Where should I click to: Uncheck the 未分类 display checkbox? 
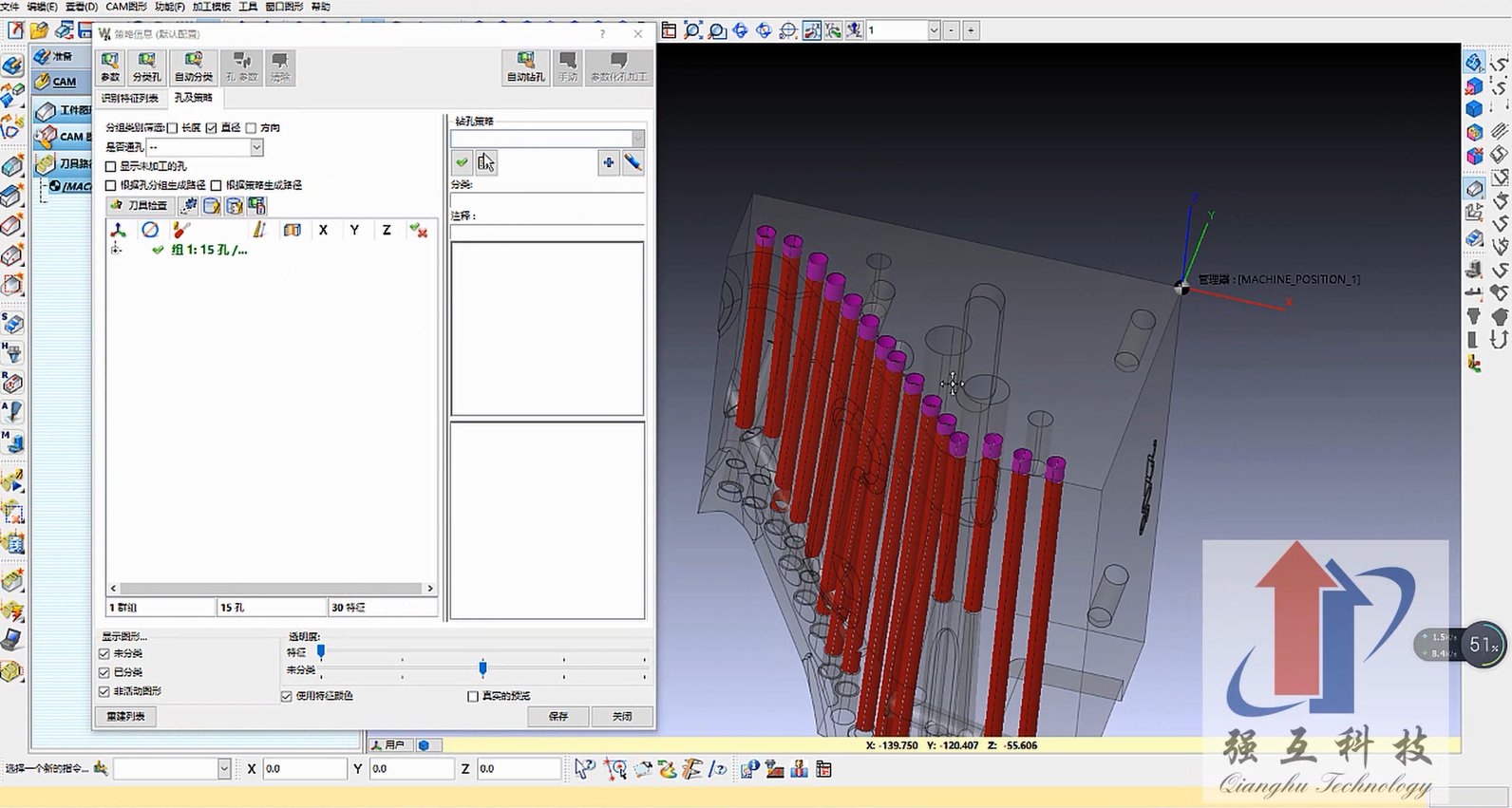[x=104, y=654]
